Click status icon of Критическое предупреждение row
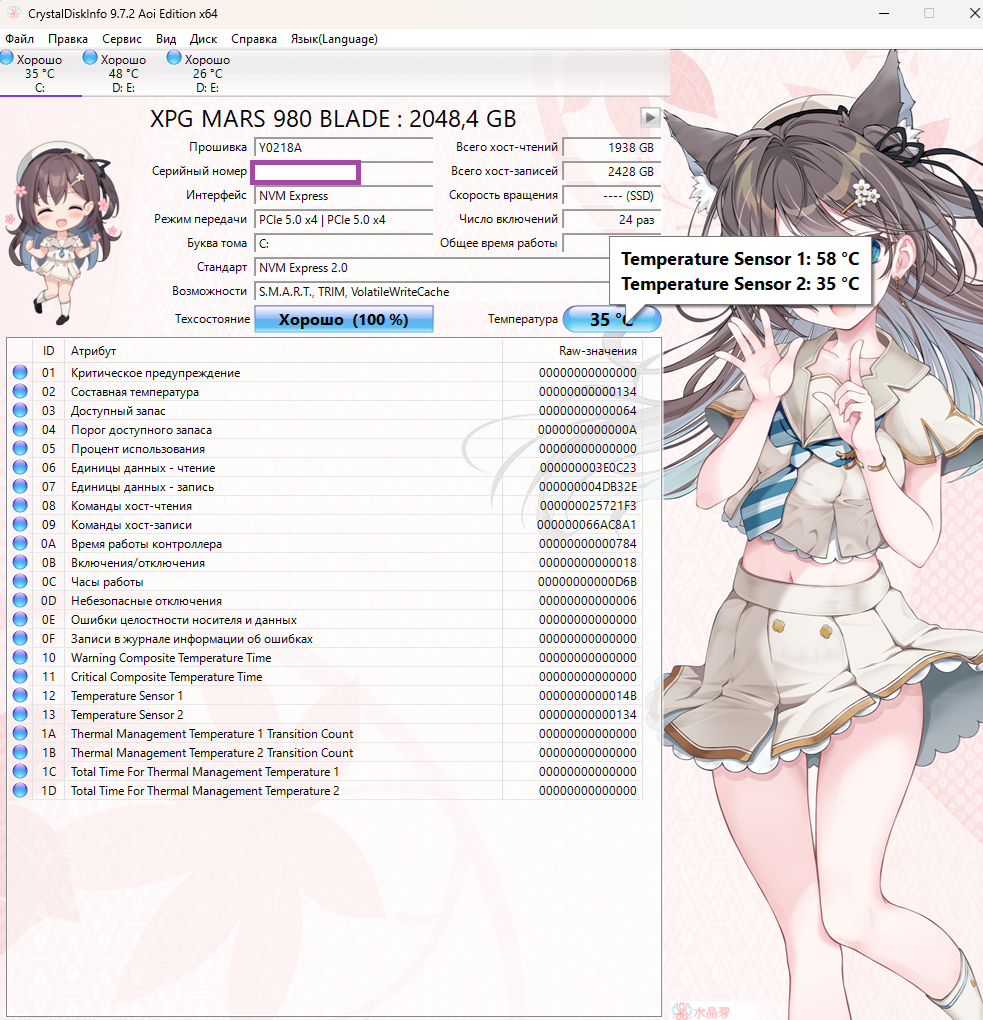983x1020 pixels. click(20, 372)
